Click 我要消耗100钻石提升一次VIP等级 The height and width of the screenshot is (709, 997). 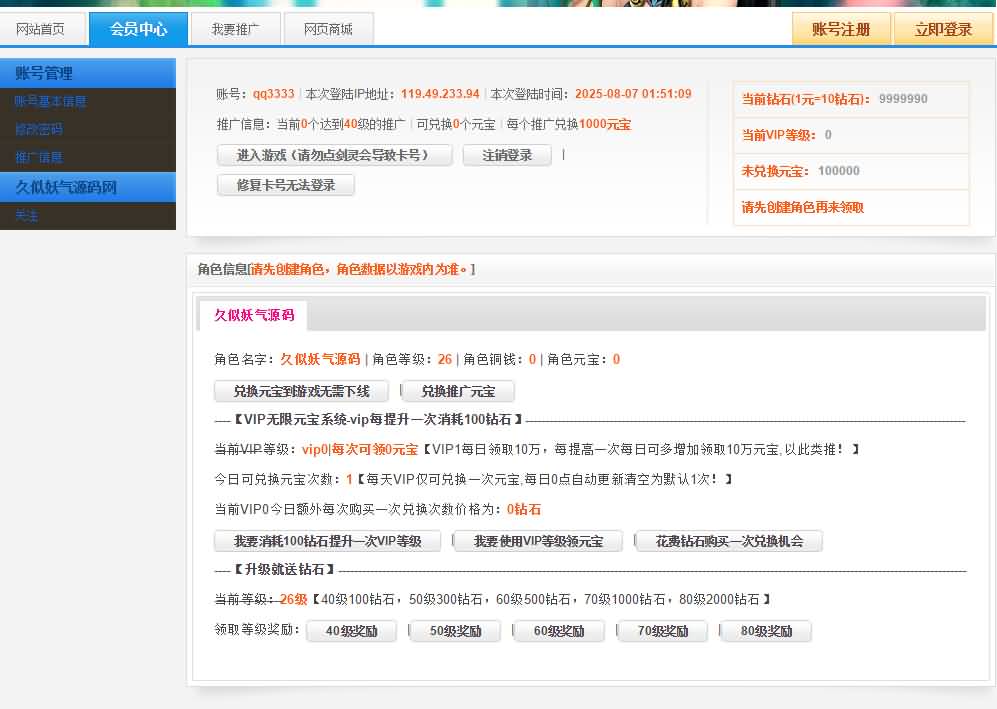[x=325, y=542]
